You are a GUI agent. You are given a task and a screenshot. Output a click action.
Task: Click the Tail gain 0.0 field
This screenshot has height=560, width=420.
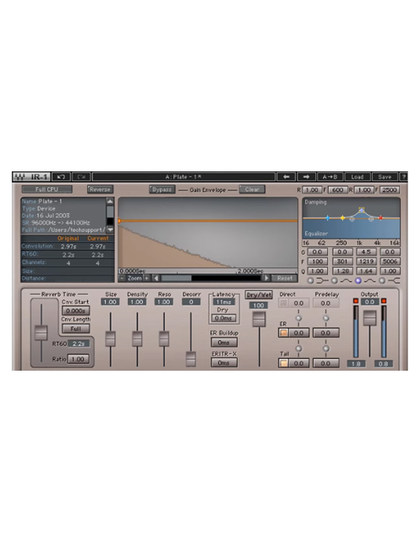coord(298,363)
